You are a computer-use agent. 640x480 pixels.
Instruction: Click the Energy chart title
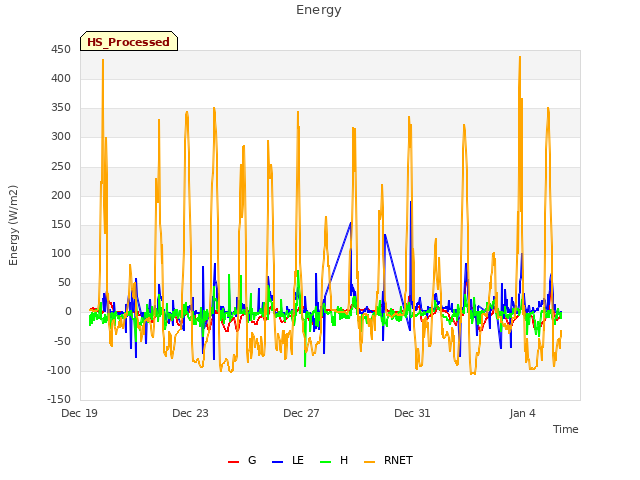pos(319,10)
